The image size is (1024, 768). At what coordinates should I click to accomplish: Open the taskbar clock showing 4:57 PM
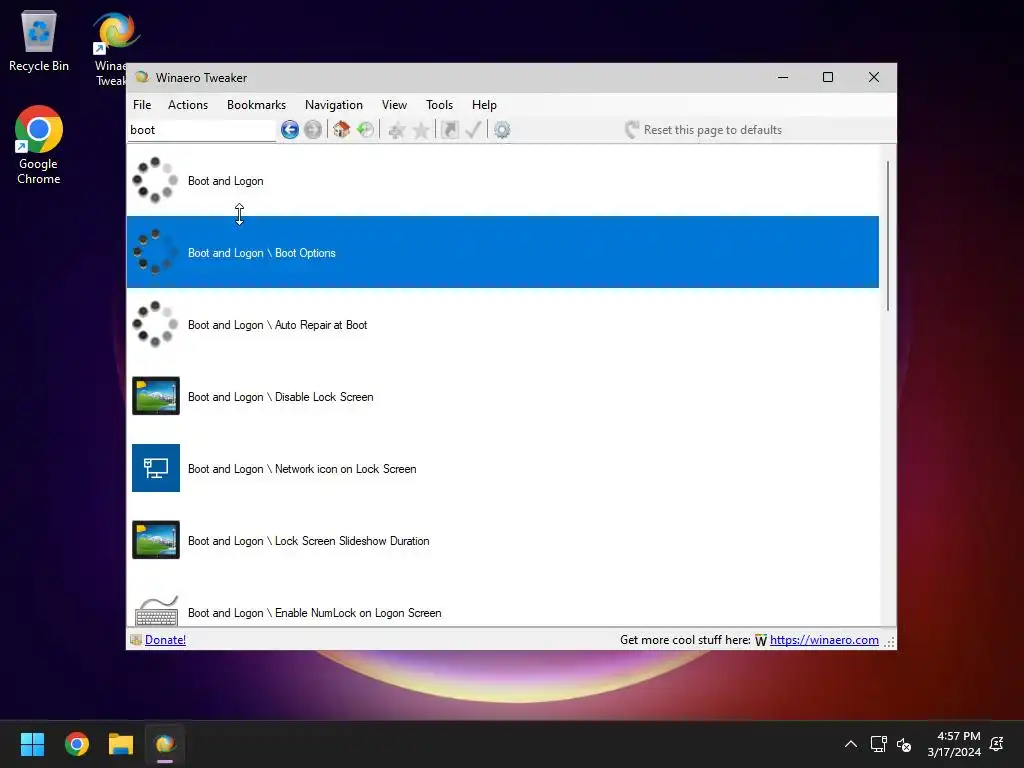click(954, 744)
